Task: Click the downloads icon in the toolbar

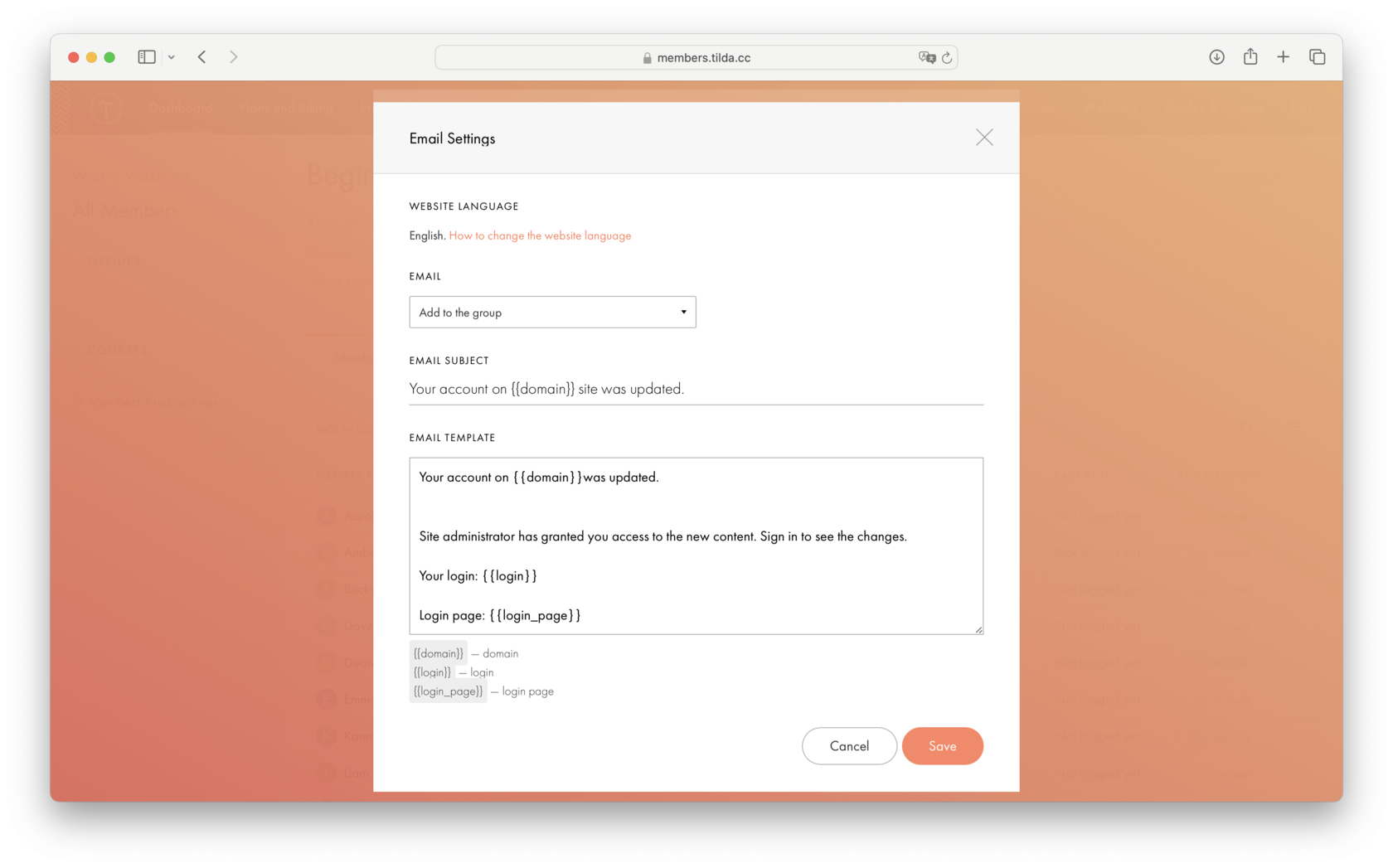Action: [x=1216, y=56]
